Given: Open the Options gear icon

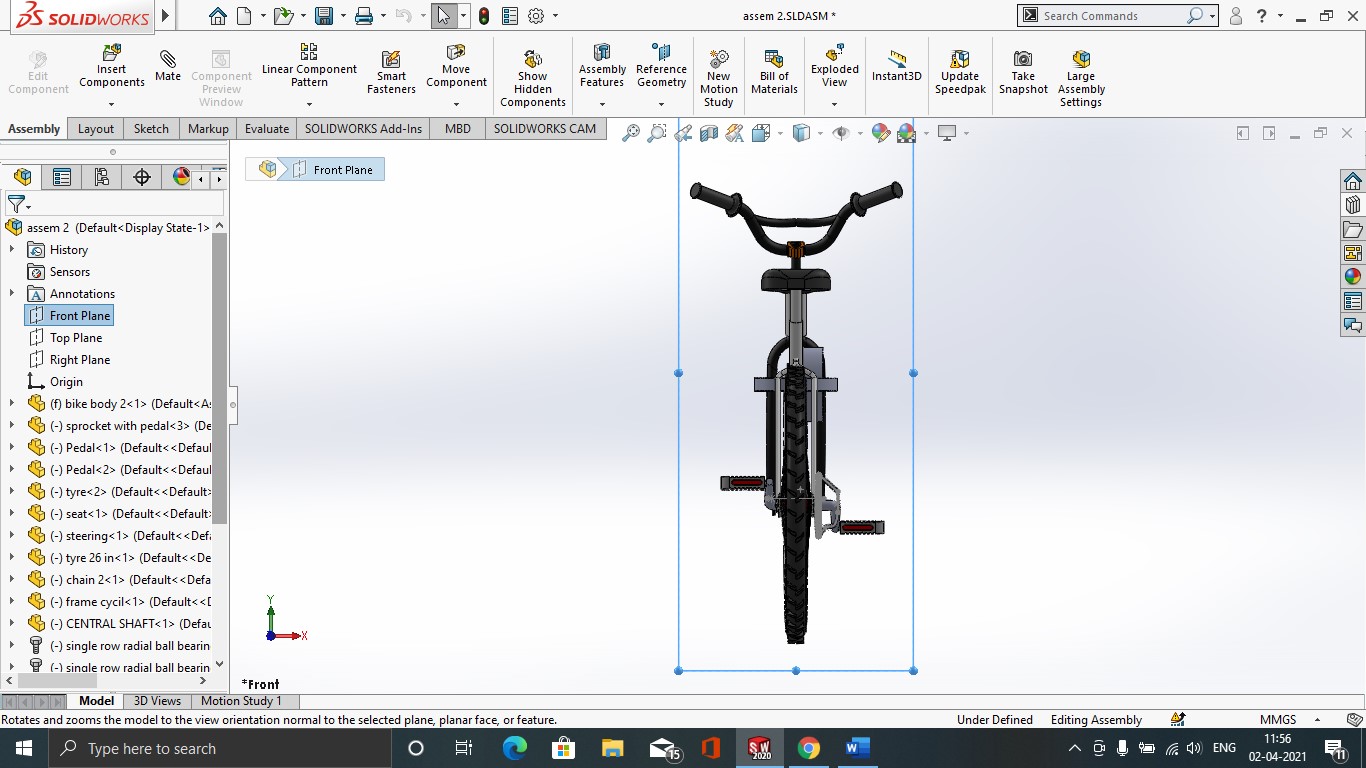Looking at the screenshot, I should pyautogui.click(x=536, y=16).
